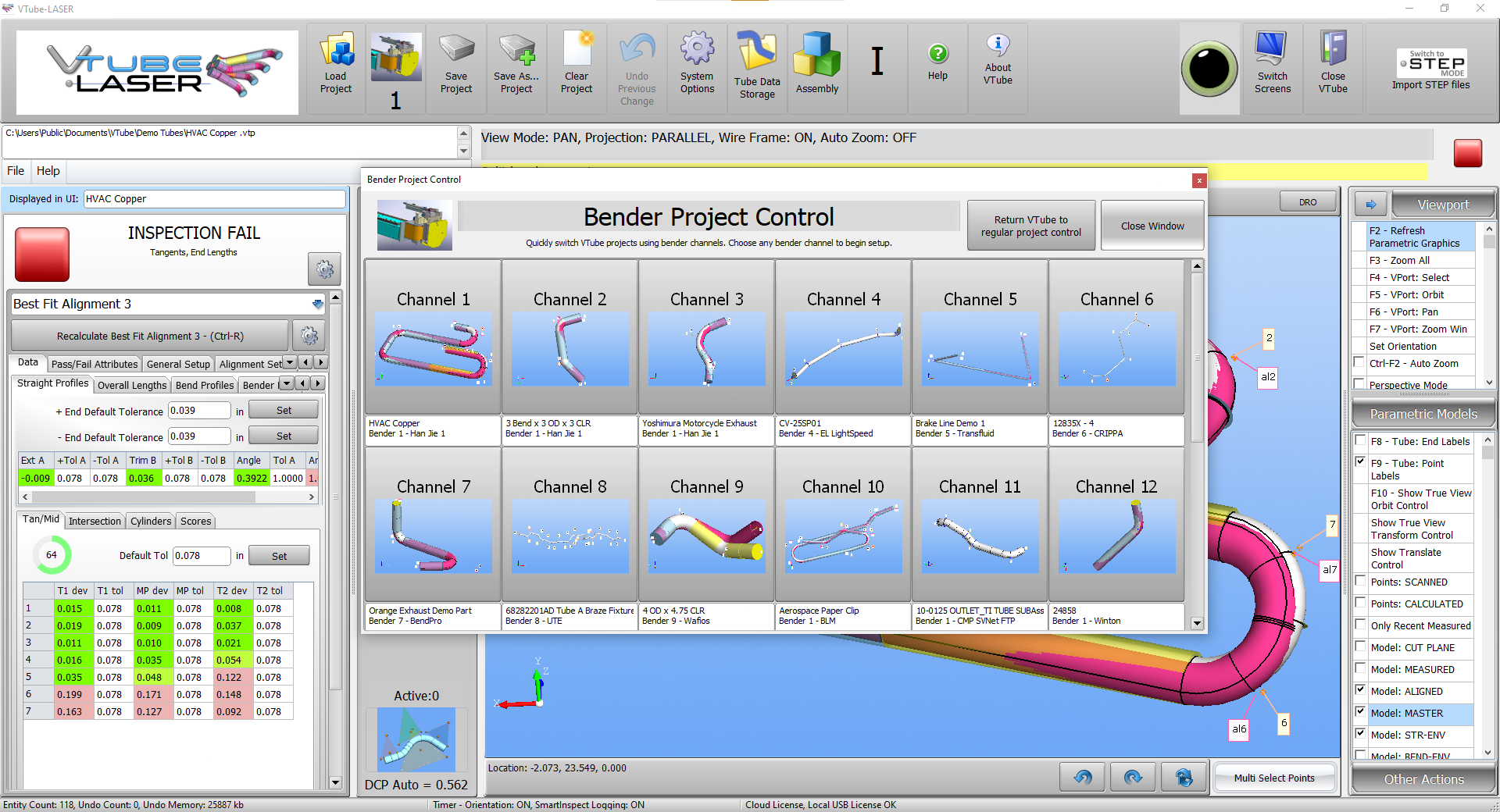
Task: Open the Cylinders tab
Action: [x=151, y=521]
